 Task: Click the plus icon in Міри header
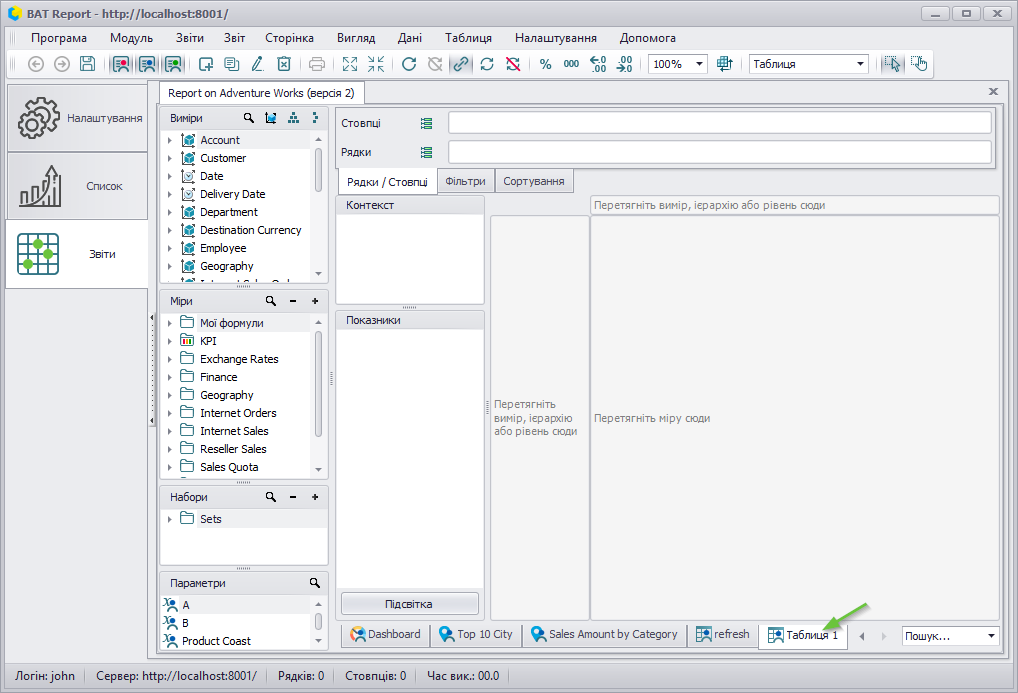click(x=315, y=301)
